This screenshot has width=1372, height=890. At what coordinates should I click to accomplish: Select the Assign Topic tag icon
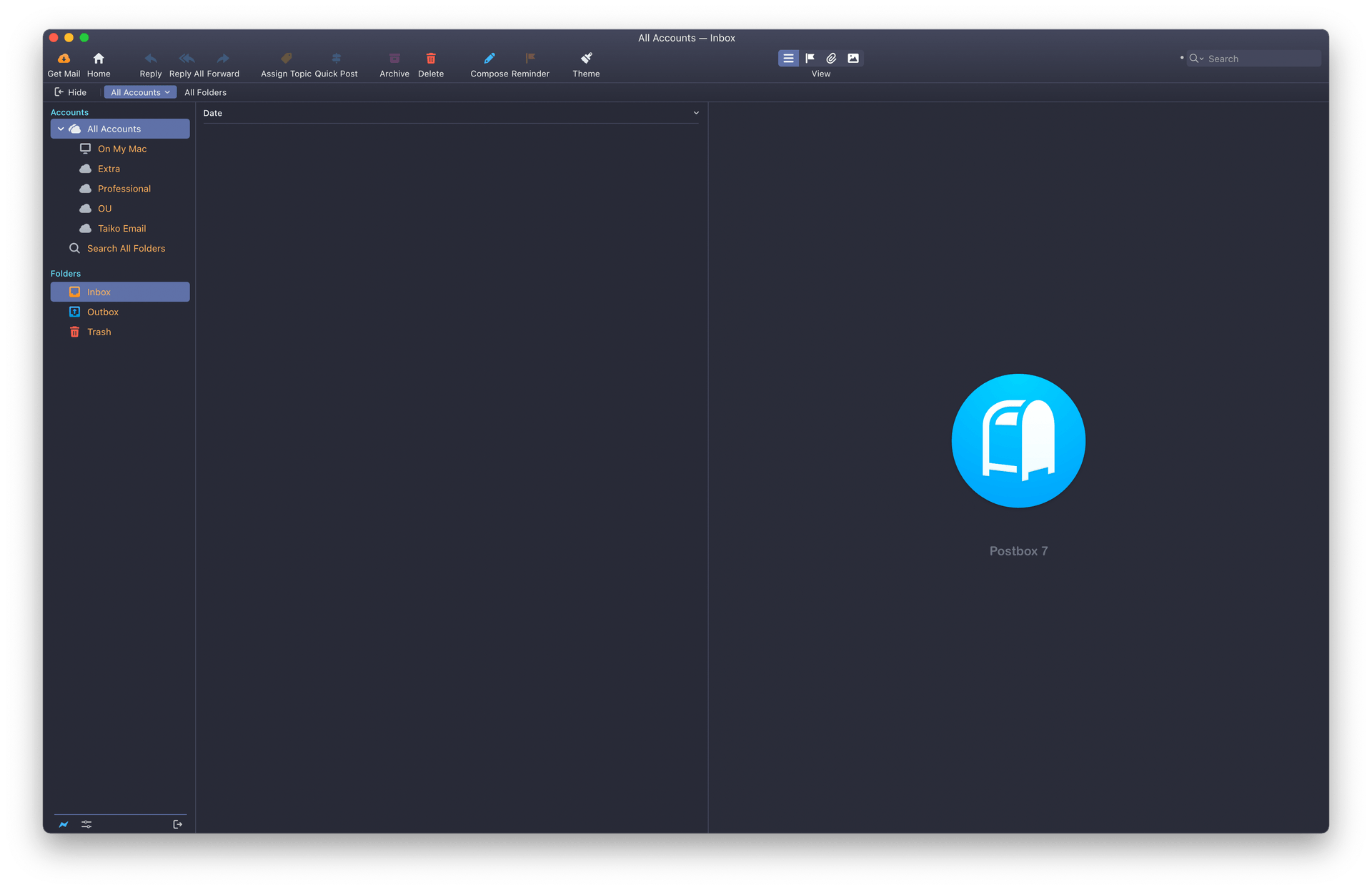click(x=285, y=59)
